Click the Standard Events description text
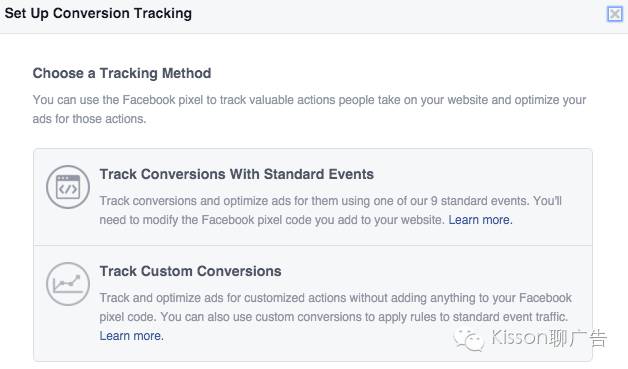This screenshot has height=369, width=628. coord(331,210)
